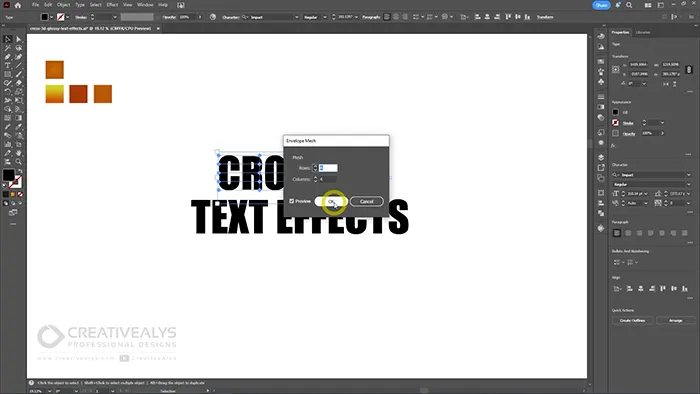Swap fill and stroke arrows
Viewport: 700px width, 394px height.
coord(20,171)
